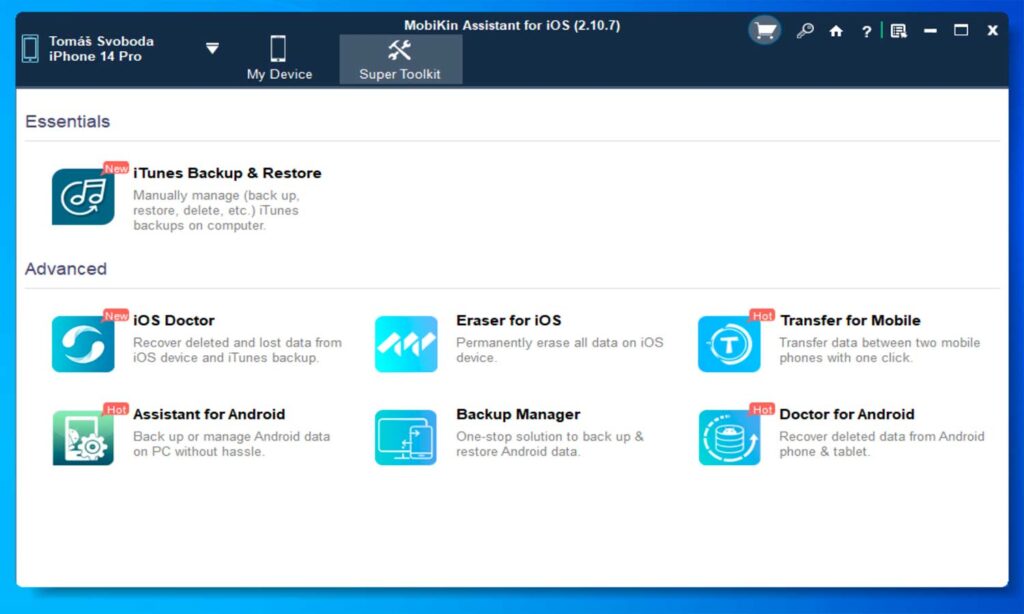This screenshot has height=614, width=1024.
Task: Expand the device selector dropdown arrow
Action: (212, 48)
